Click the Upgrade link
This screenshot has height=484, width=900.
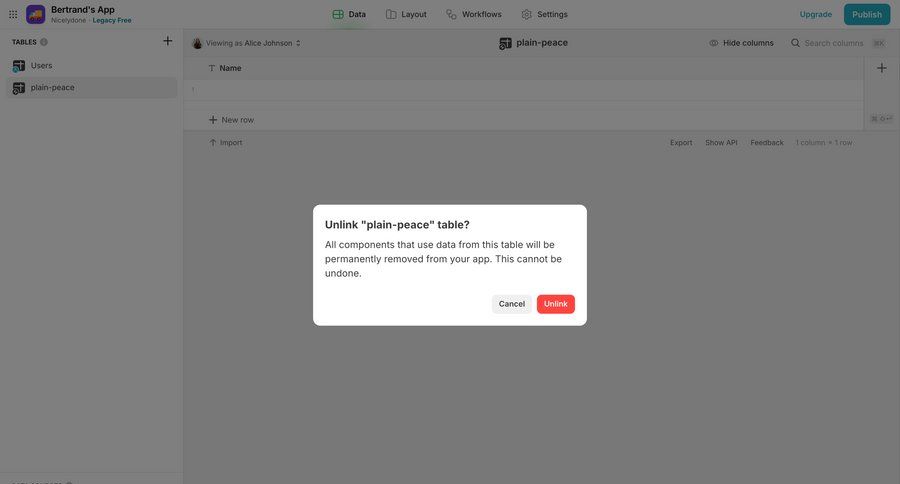(x=816, y=14)
